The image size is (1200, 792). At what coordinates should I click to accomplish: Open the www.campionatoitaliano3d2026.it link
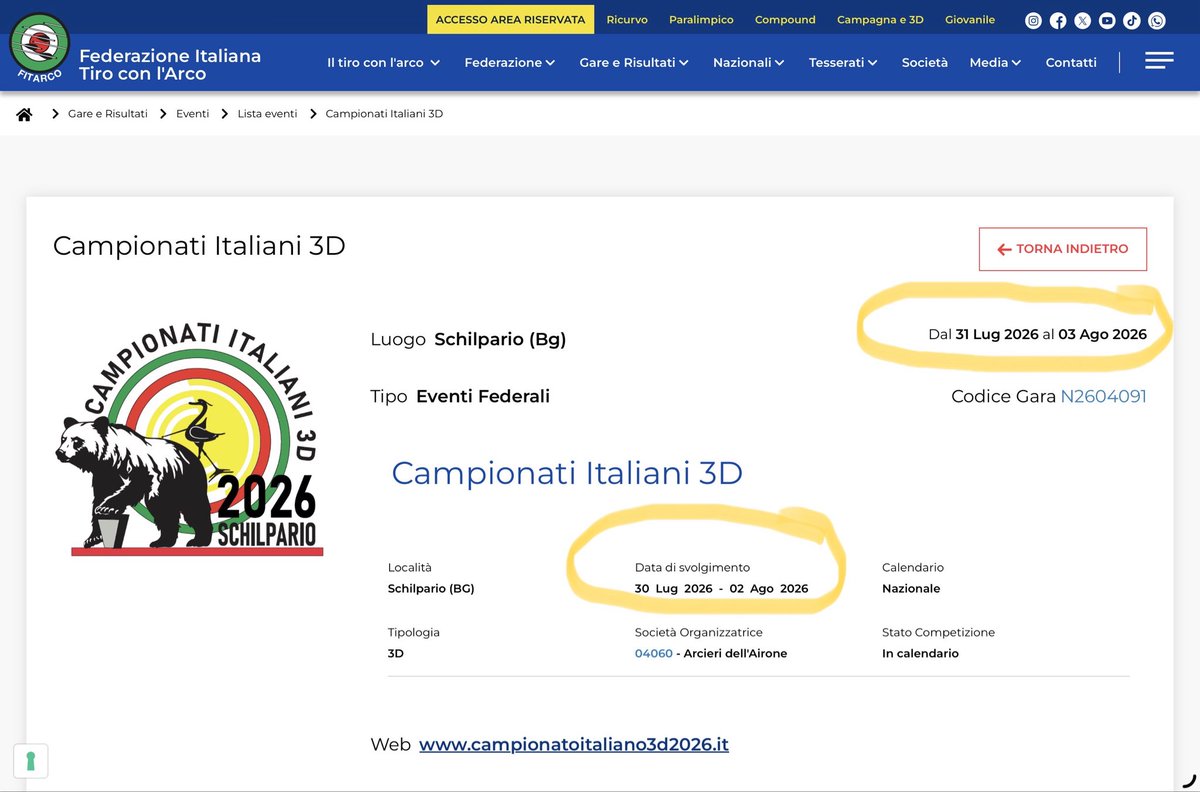point(574,745)
